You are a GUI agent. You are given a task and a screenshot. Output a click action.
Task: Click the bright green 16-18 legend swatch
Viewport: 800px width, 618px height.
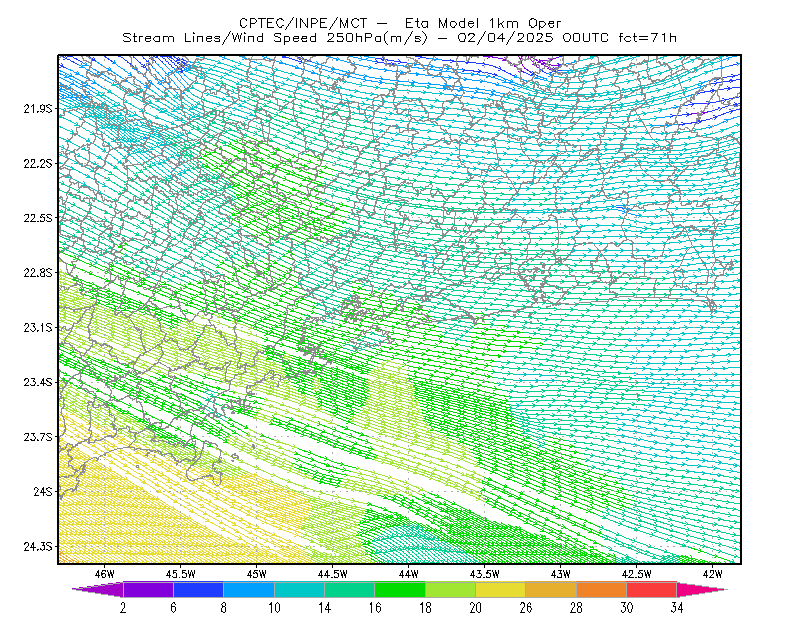pyautogui.click(x=400, y=589)
